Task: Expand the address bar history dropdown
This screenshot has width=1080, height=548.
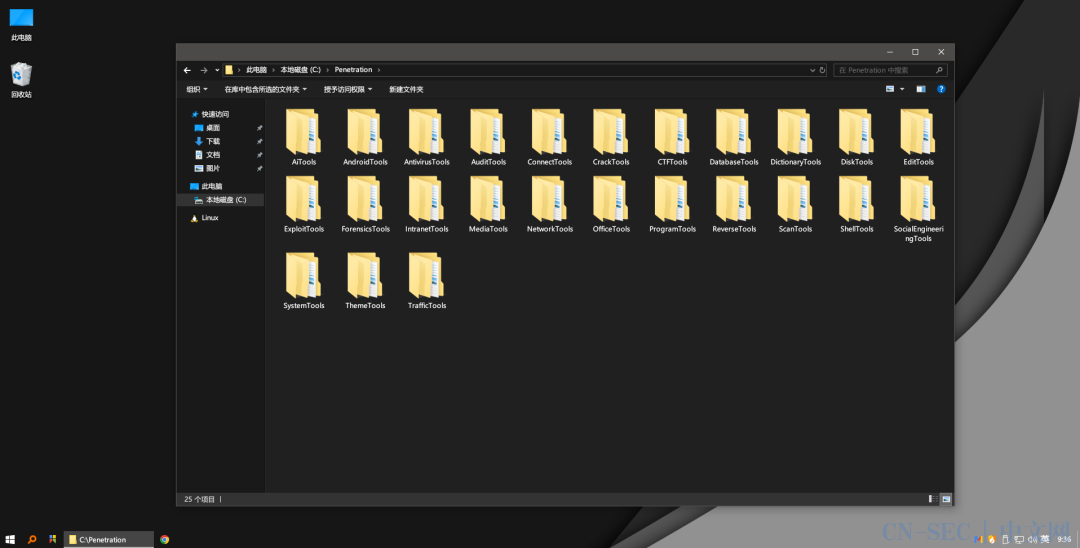Action: (813, 70)
